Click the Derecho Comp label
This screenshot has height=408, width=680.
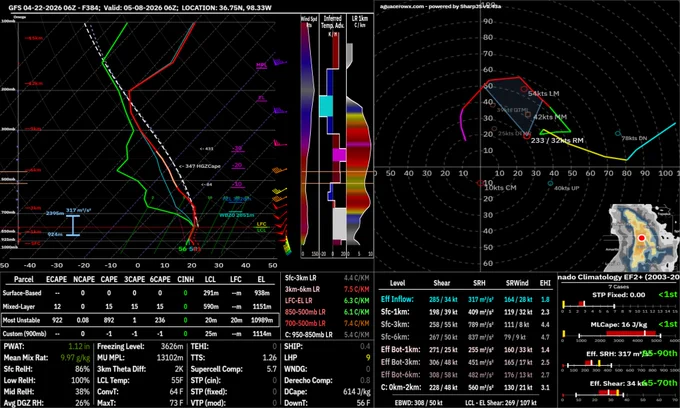coord(308,380)
